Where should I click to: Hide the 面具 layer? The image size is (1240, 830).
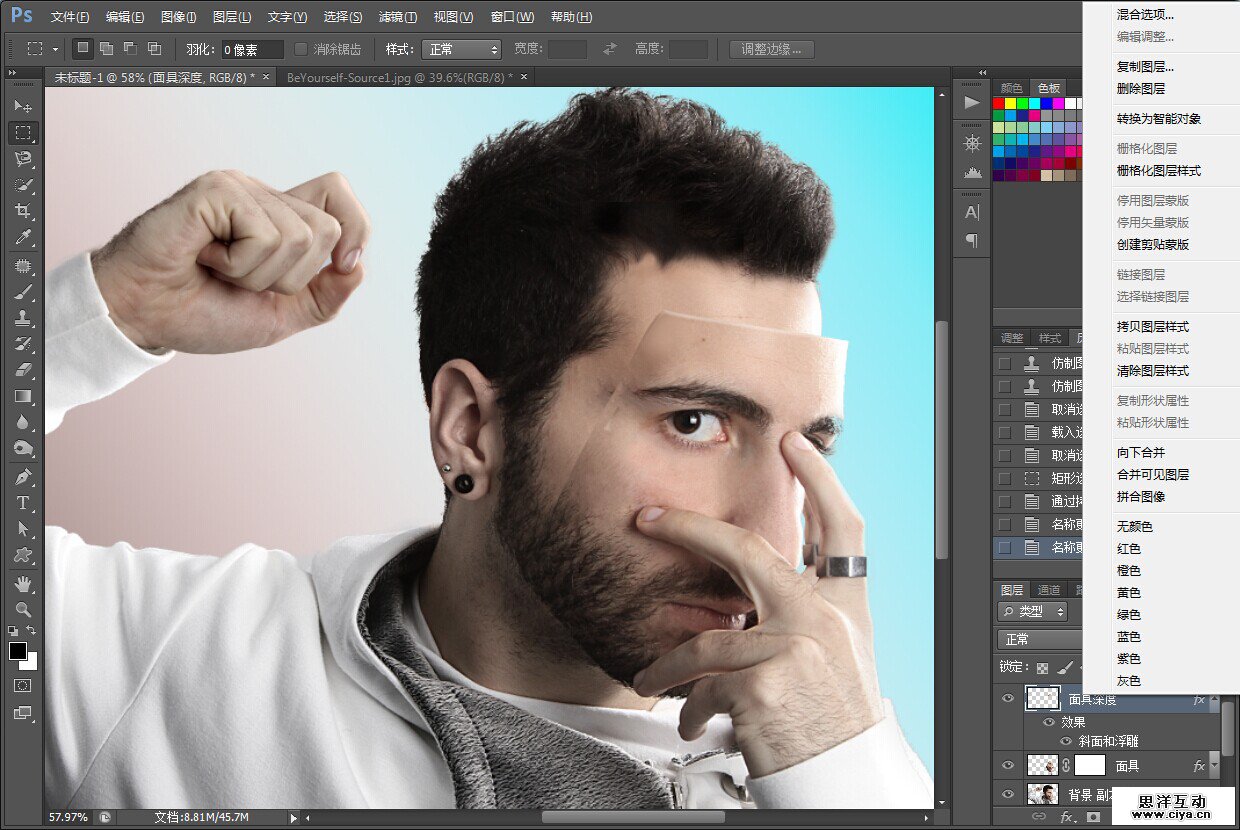(1008, 765)
